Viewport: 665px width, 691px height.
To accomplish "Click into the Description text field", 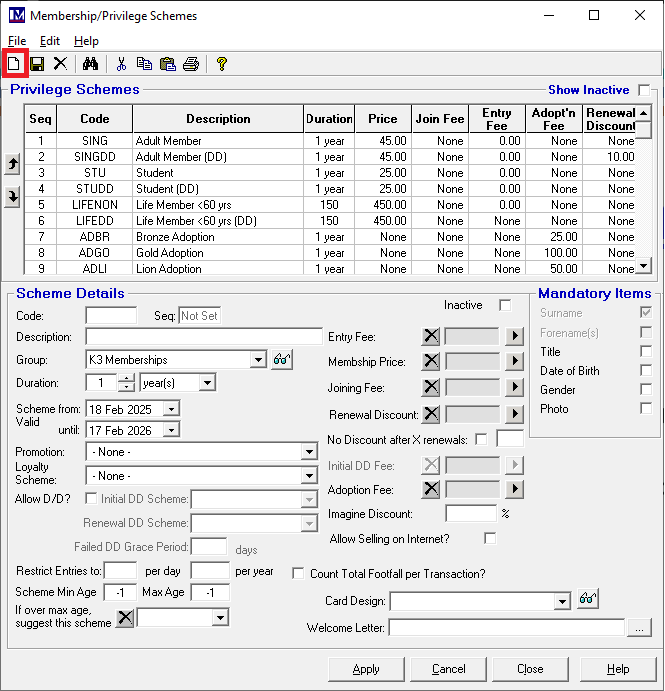I will [x=204, y=337].
